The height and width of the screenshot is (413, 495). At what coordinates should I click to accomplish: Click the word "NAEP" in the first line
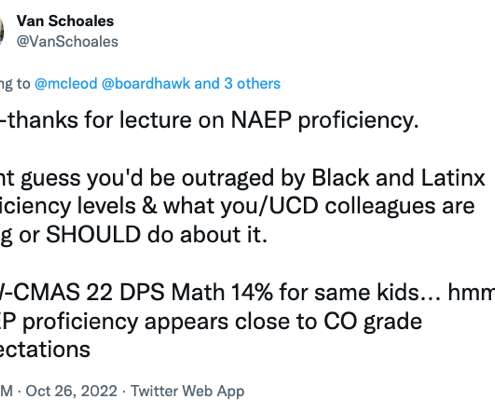pyautogui.click(x=261, y=120)
